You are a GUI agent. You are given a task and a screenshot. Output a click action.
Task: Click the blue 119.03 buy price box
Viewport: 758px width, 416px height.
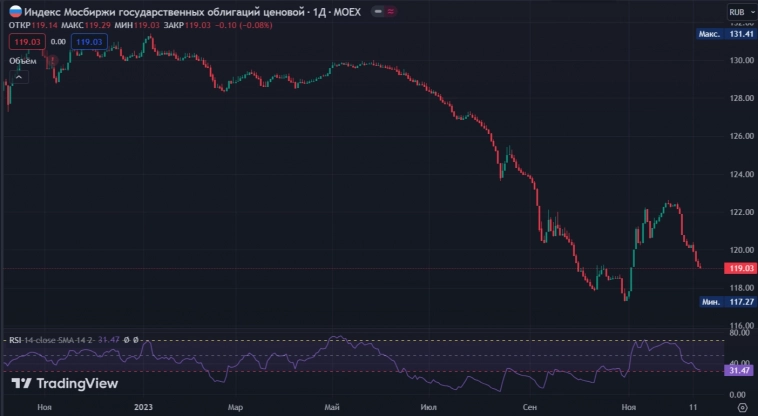coord(90,42)
